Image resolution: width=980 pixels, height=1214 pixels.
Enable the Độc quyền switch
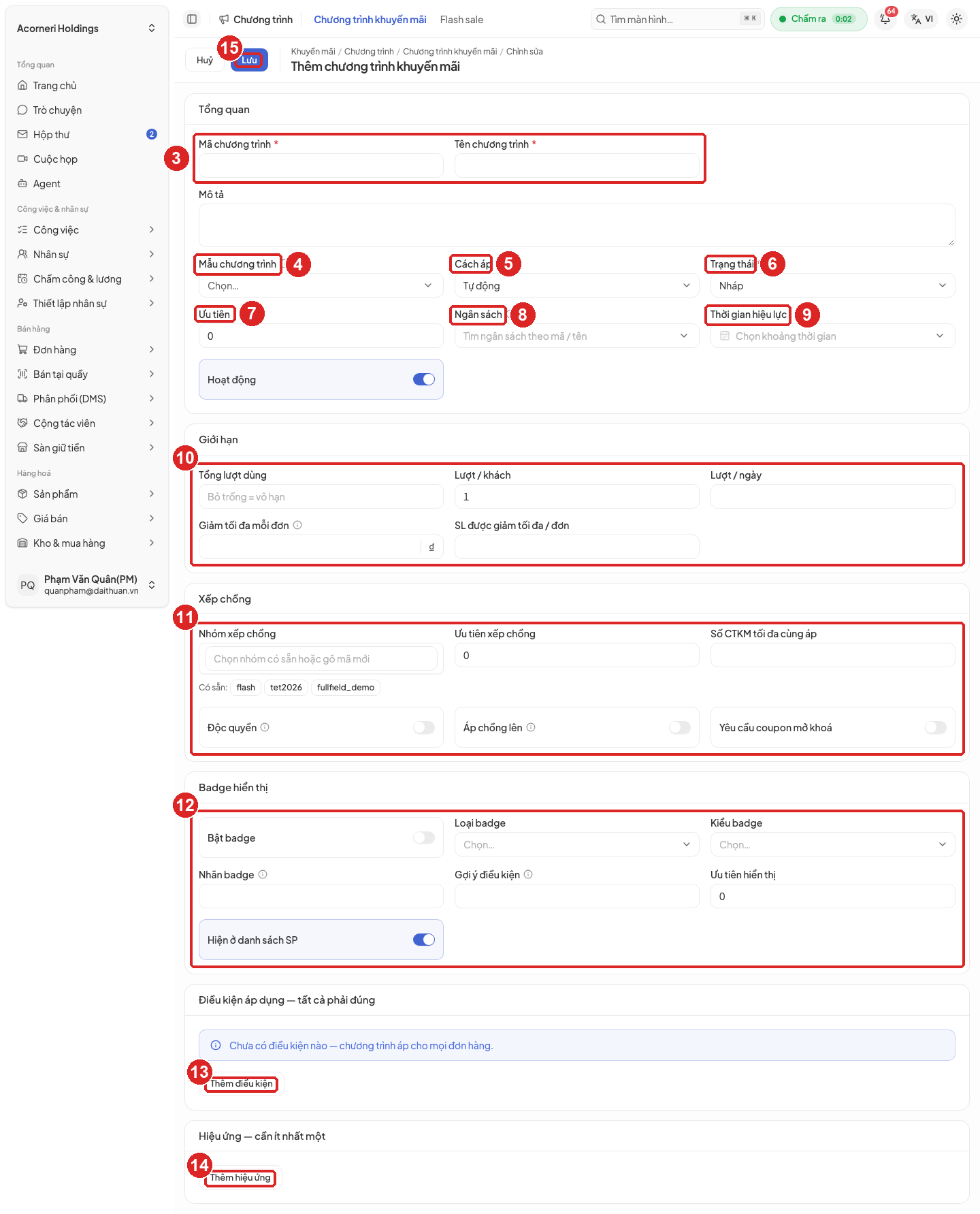pyautogui.click(x=424, y=727)
